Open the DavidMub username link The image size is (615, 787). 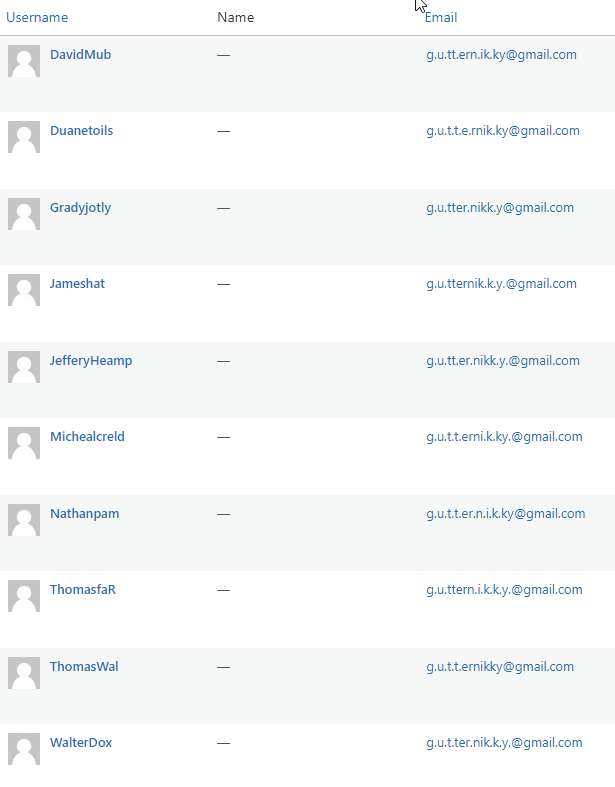point(80,55)
